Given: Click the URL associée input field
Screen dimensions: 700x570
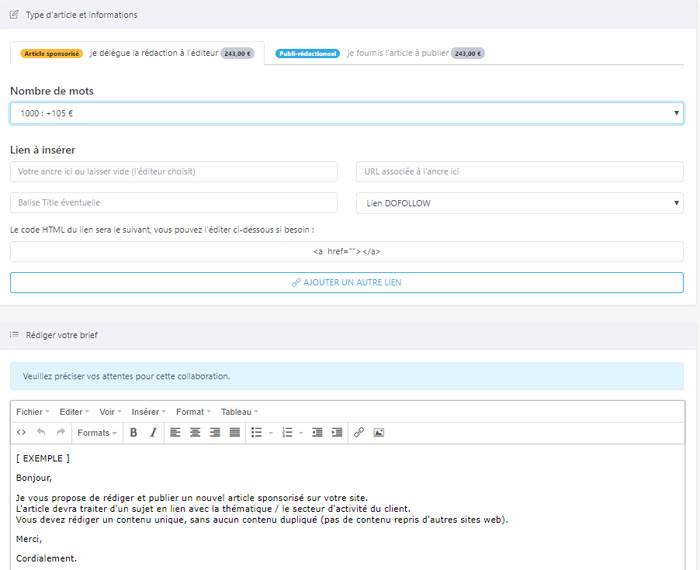Looking at the screenshot, I should click(519, 172).
